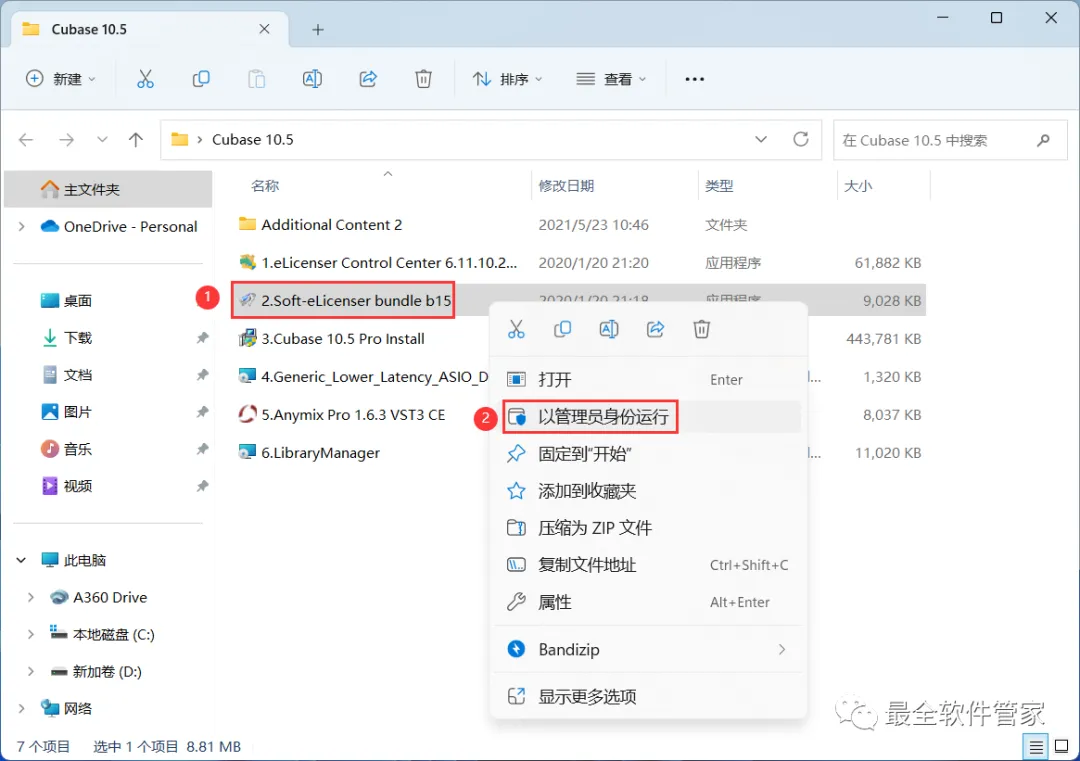Open the three-dots more options menu

point(694,79)
